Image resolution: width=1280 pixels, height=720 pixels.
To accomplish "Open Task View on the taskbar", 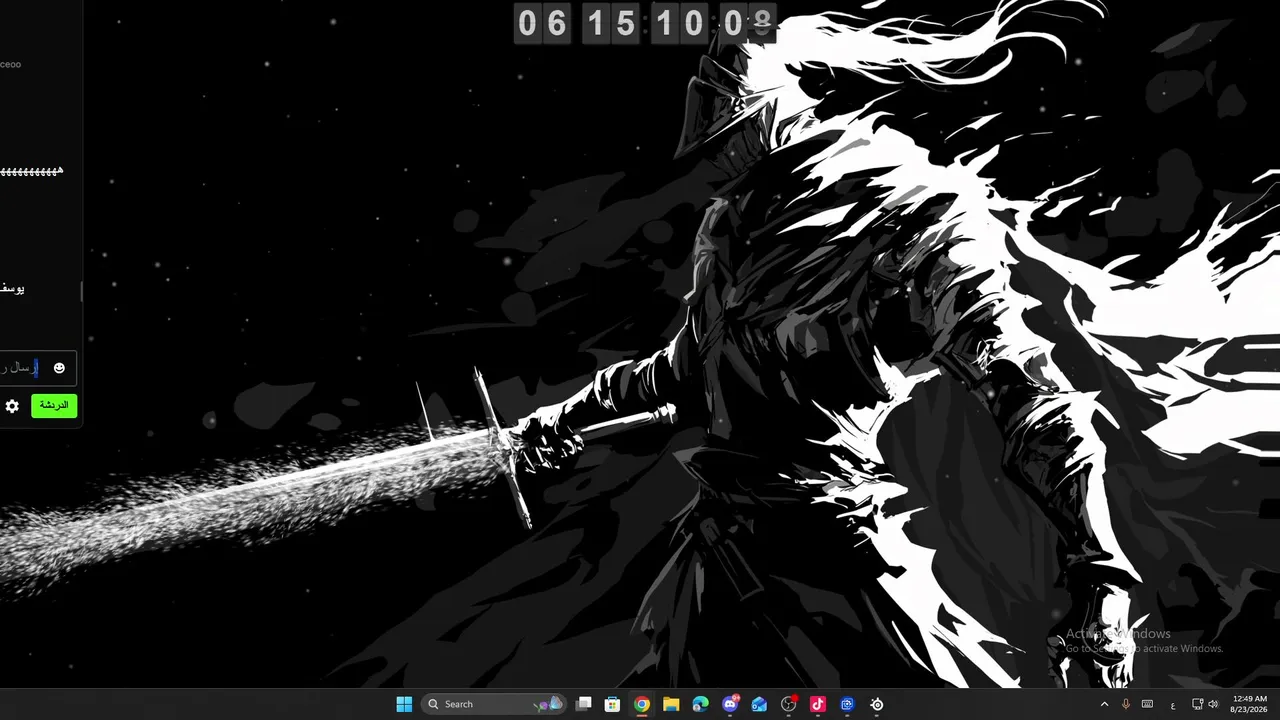I will [x=584, y=704].
